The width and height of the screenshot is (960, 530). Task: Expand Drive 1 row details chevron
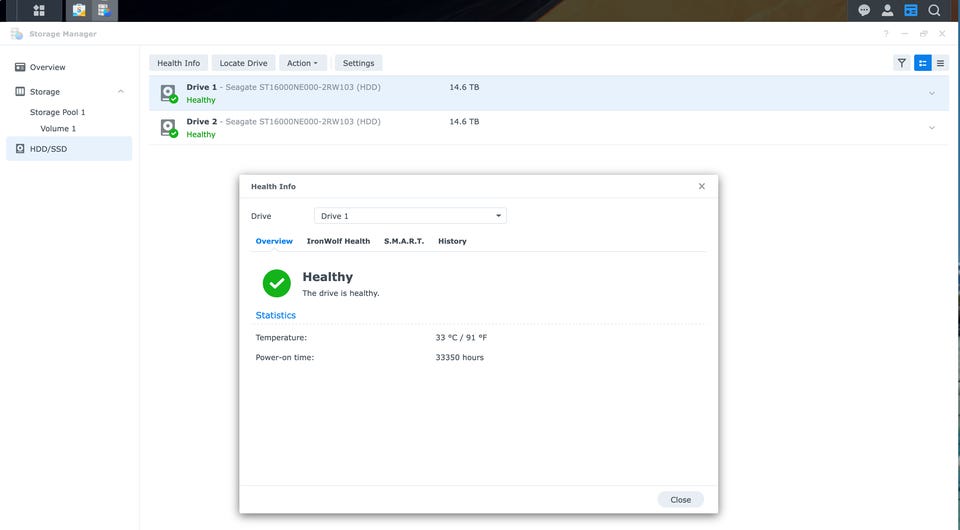pos(932,94)
